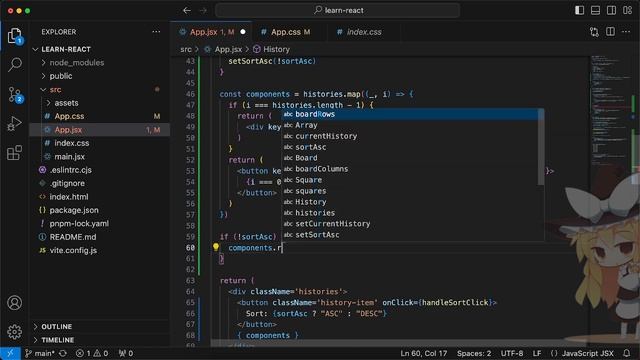This screenshot has height=360, width=640.
Task: Select boardColumns suggestion
Action: [x=410, y=169]
